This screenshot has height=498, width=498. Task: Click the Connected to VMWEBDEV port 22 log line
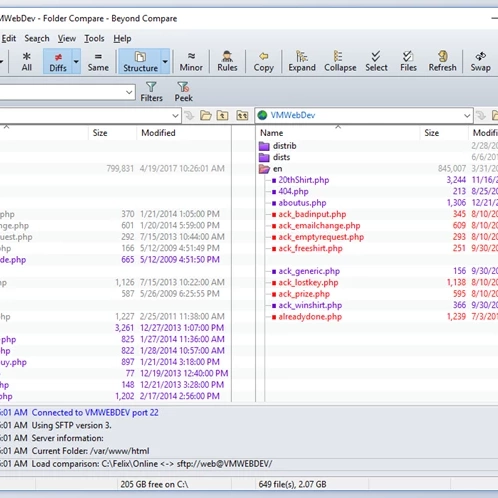tap(95, 413)
